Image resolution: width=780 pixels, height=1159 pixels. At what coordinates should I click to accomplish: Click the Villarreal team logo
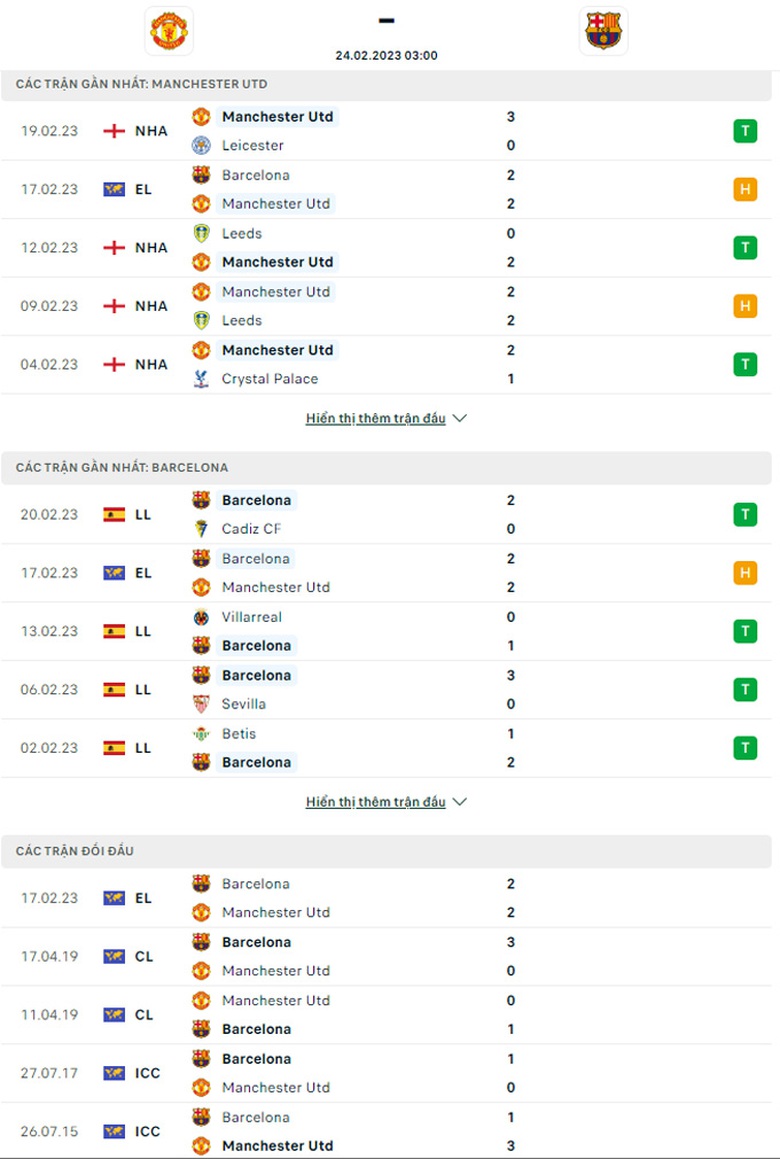click(201, 617)
